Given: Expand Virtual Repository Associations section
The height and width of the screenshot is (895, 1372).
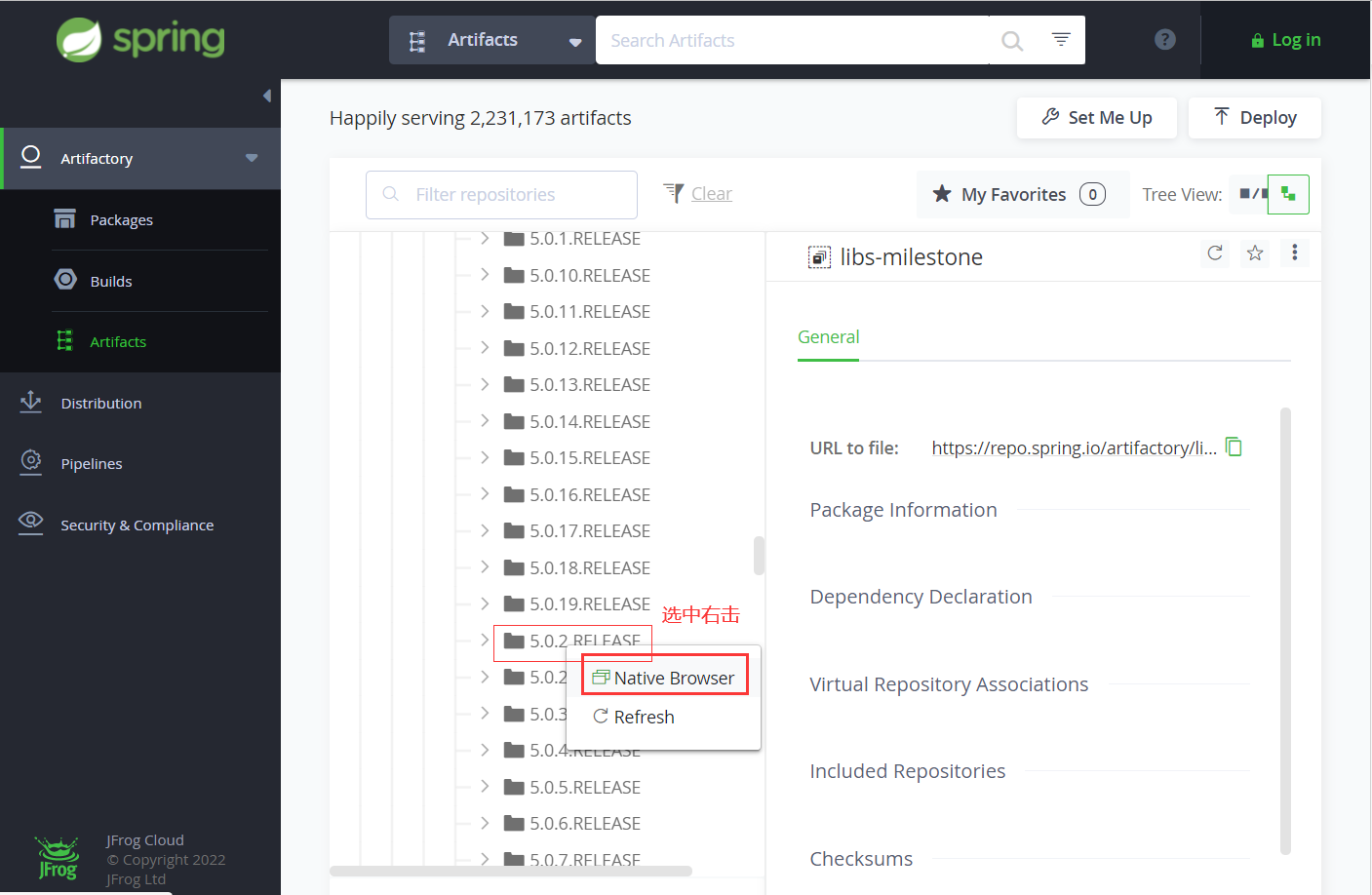Looking at the screenshot, I should [x=949, y=684].
